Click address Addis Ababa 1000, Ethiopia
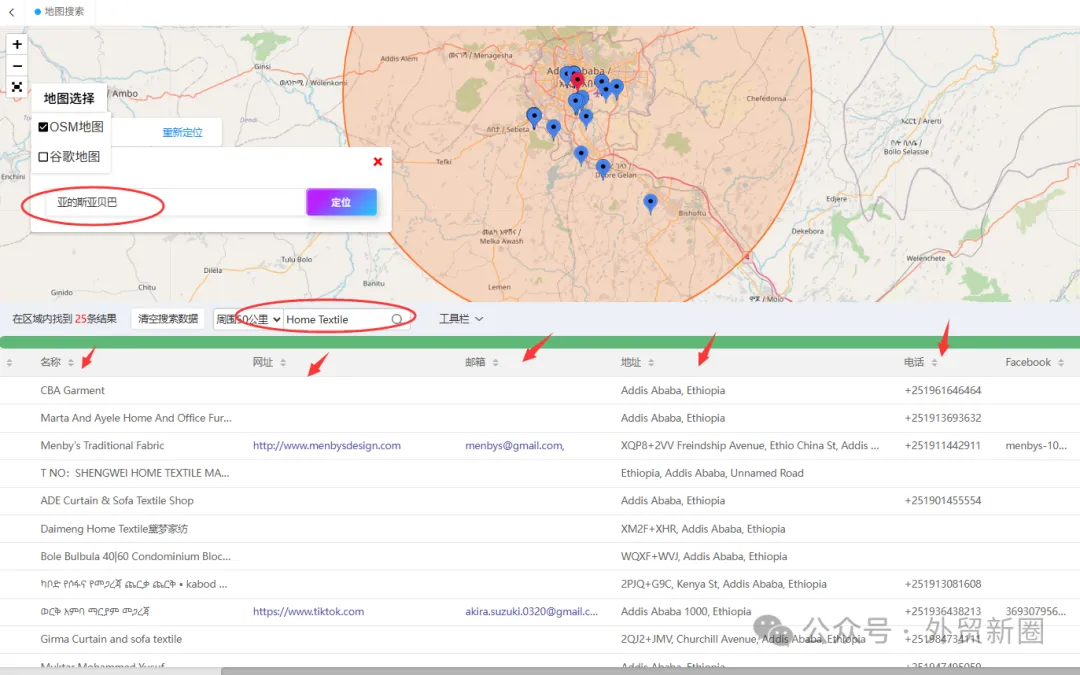Image resolution: width=1080 pixels, height=675 pixels. pyautogui.click(x=685, y=611)
